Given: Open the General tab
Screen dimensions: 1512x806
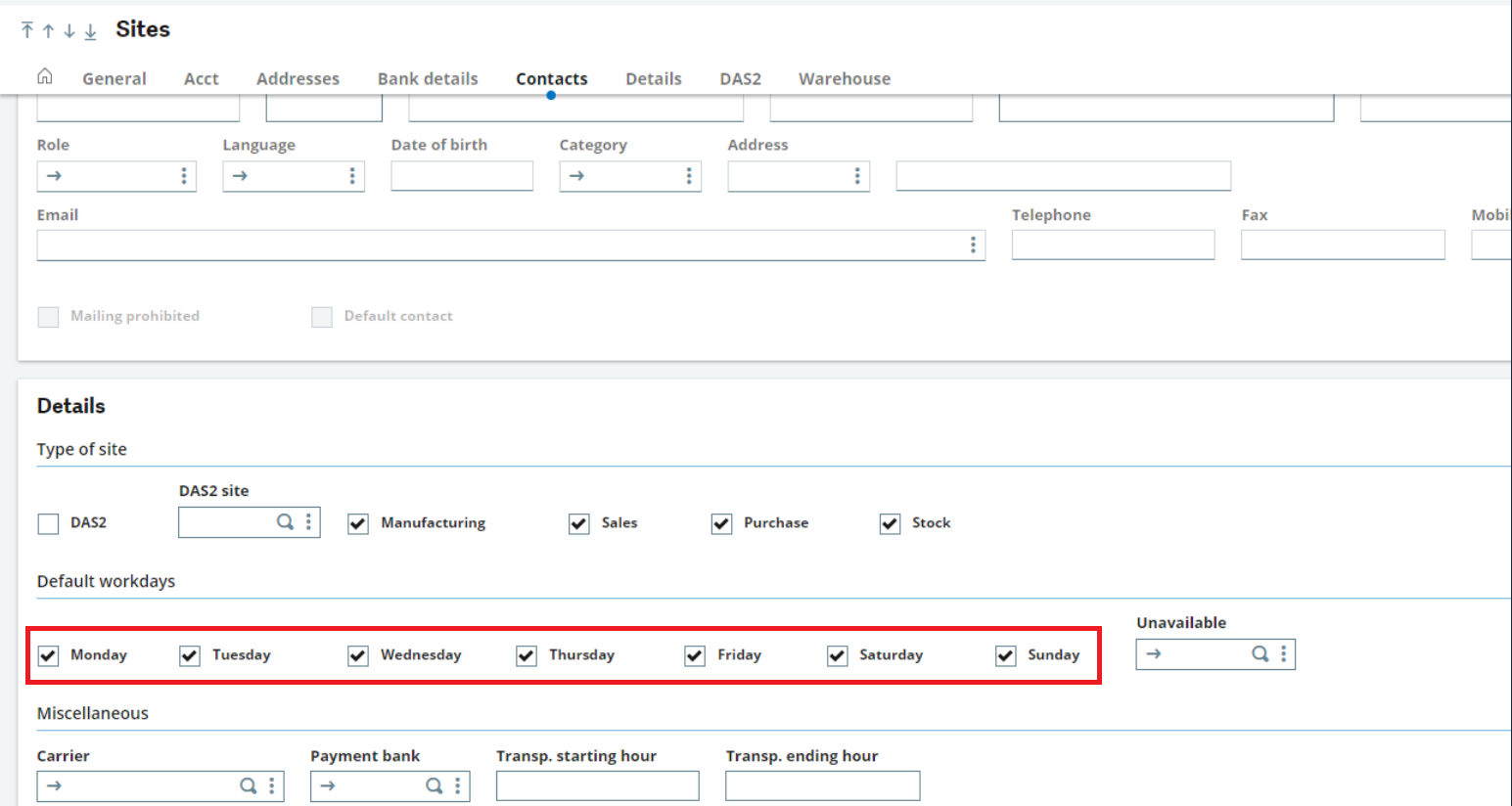Looking at the screenshot, I should pyautogui.click(x=115, y=78).
